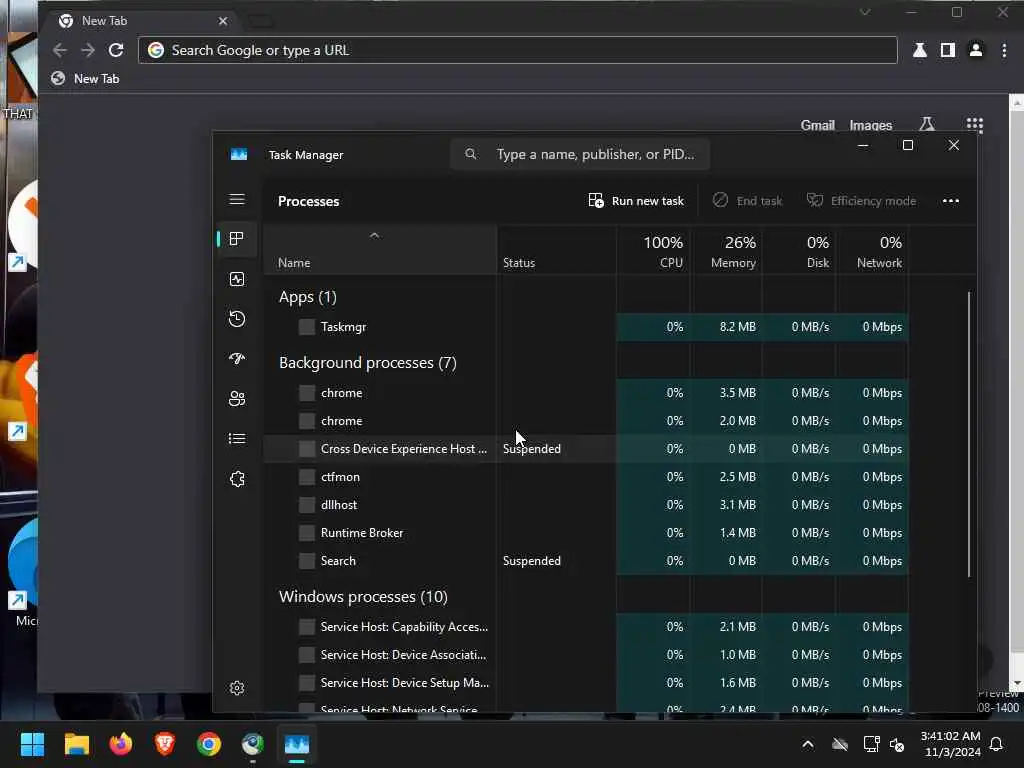
Task: Select Service Host: Device Setup Manager row
Action: tap(586, 683)
